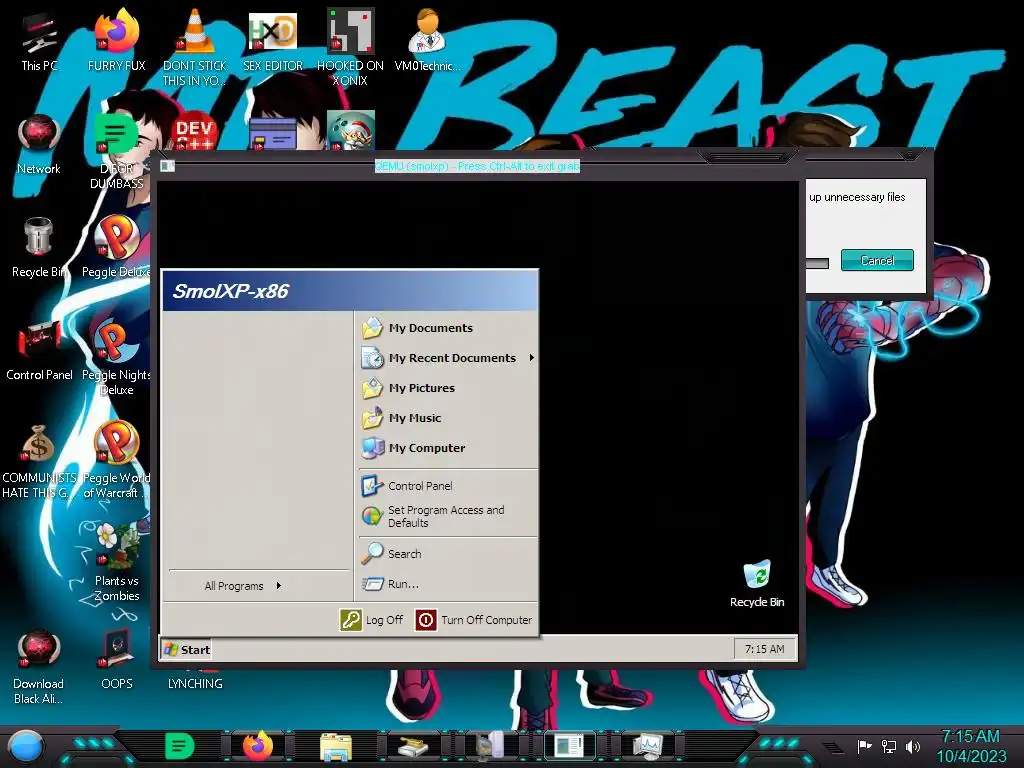Open the host Control Panel desktop icon
The image size is (1024, 768).
point(39,350)
